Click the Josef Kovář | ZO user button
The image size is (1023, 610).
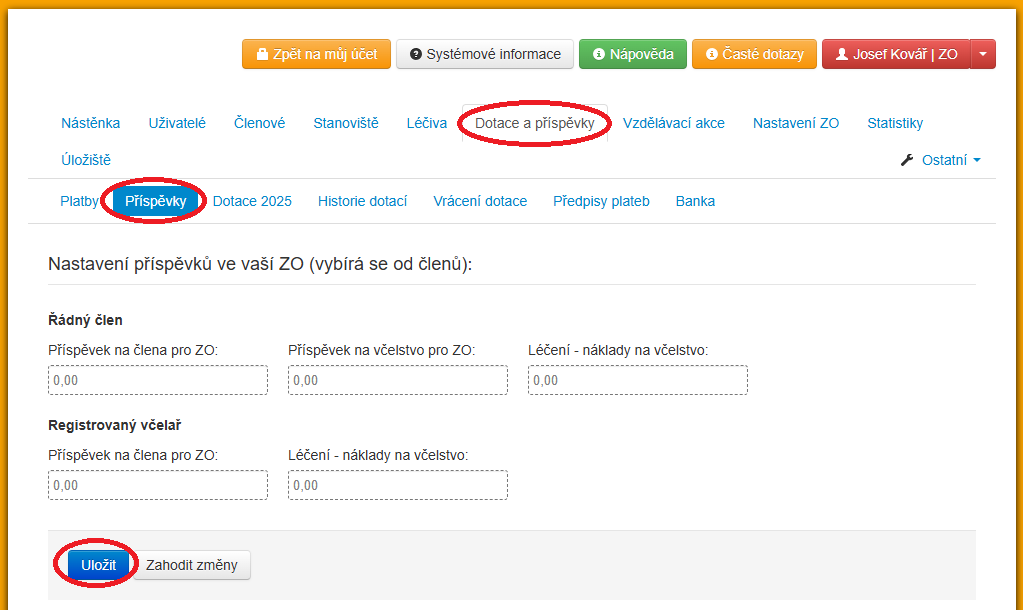pos(896,54)
